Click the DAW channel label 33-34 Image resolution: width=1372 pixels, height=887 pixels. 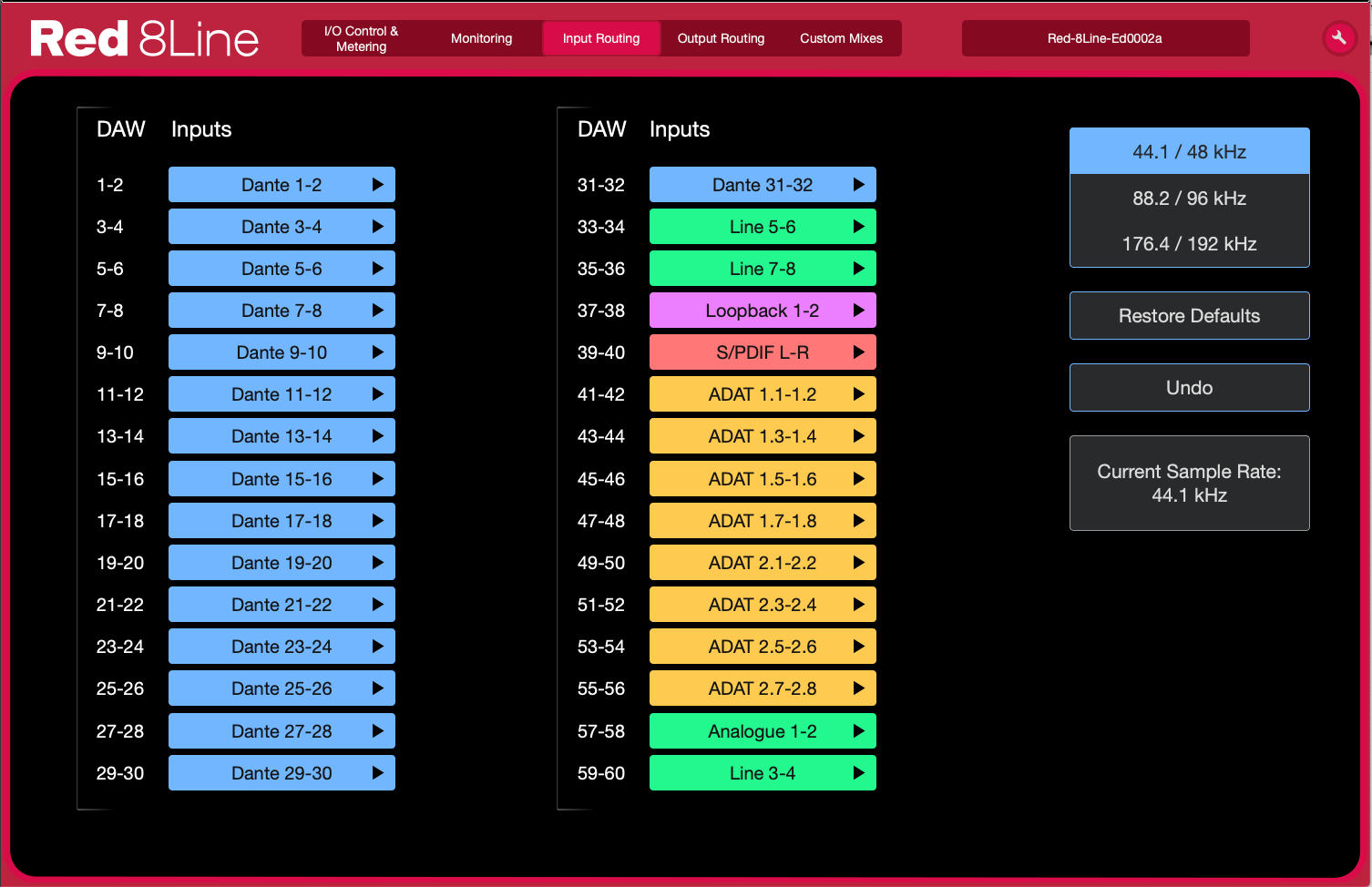601,227
